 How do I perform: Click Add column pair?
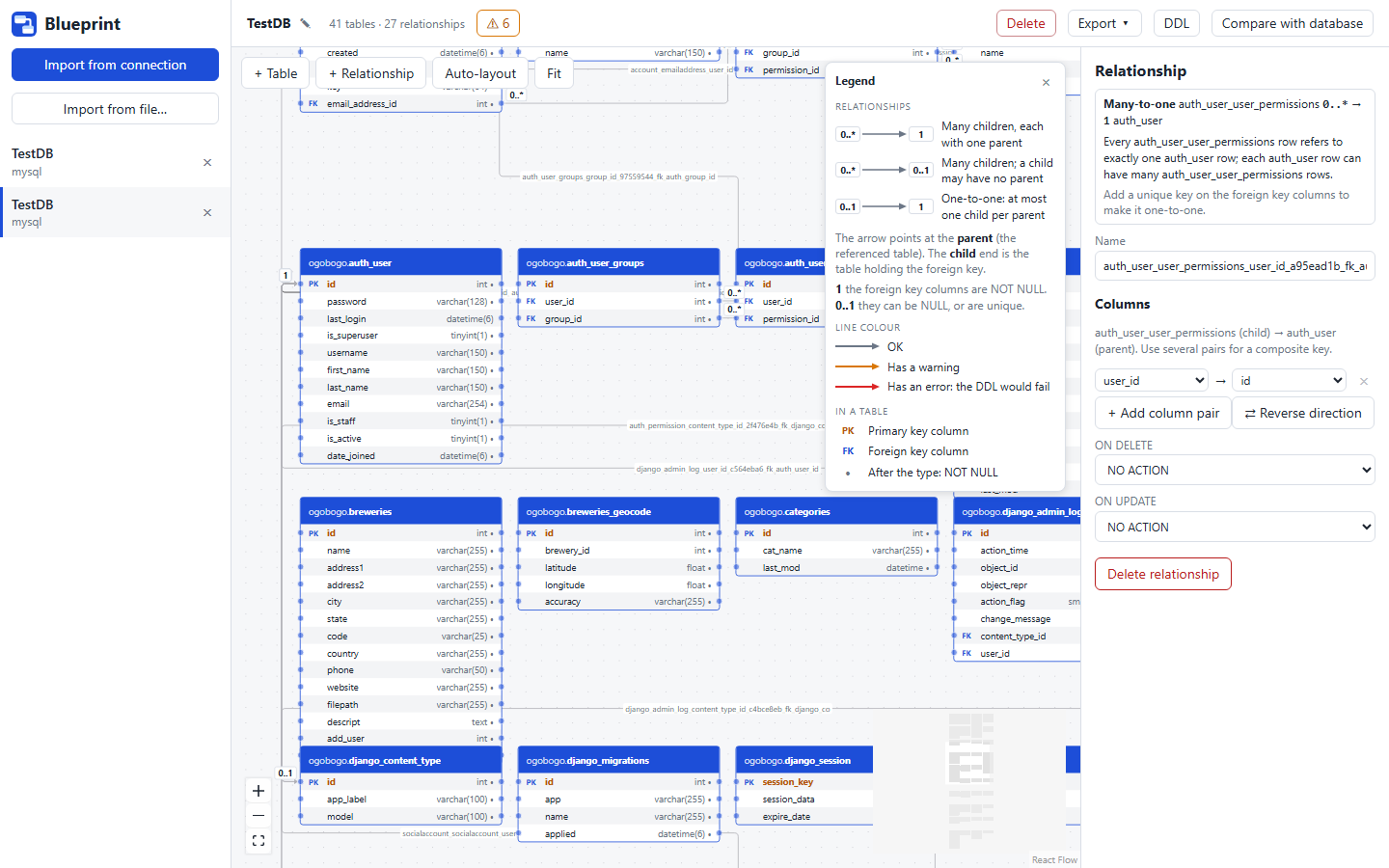pyautogui.click(x=1163, y=413)
